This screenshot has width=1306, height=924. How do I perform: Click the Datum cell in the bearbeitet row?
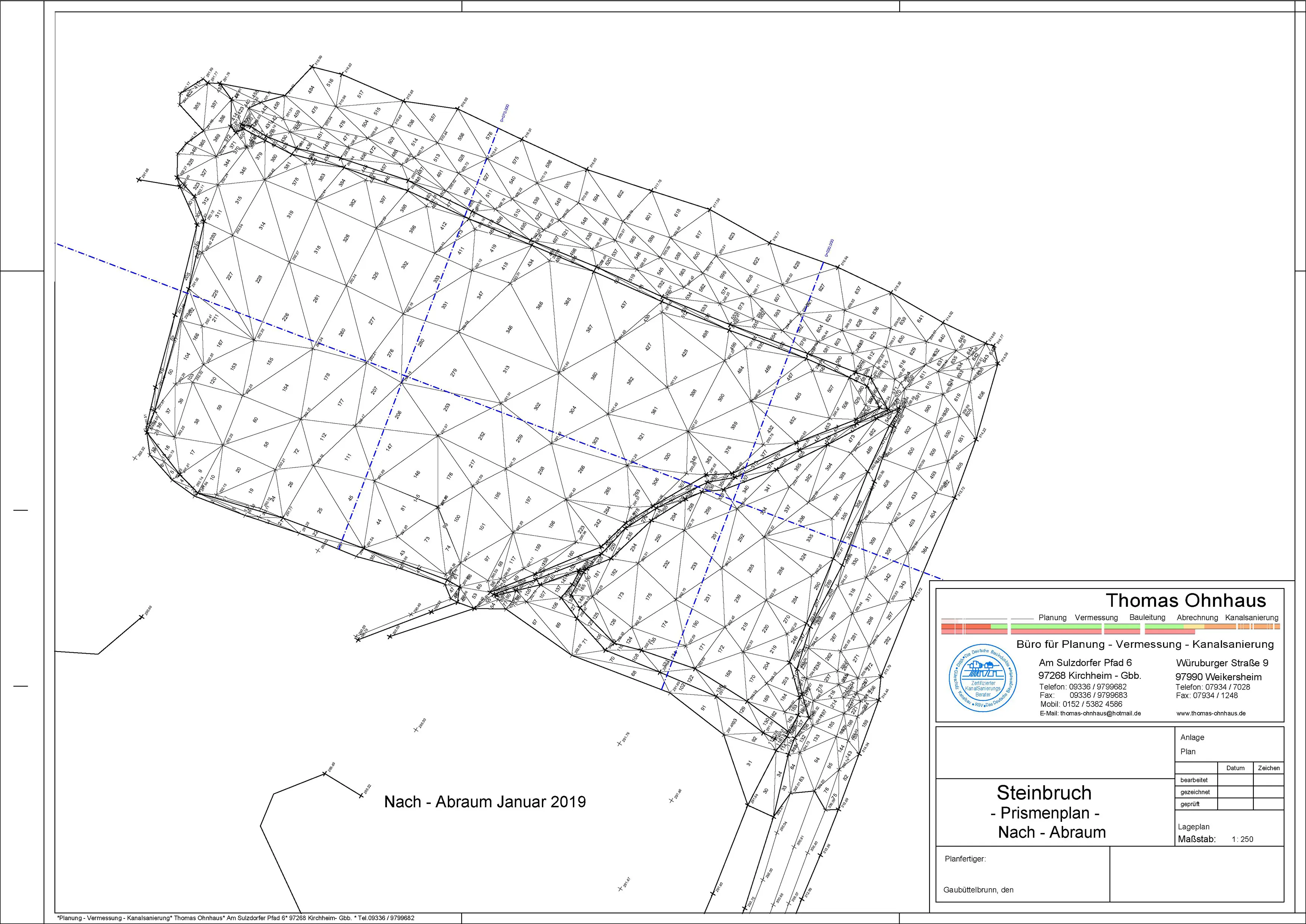pyautogui.click(x=1235, y=780)
